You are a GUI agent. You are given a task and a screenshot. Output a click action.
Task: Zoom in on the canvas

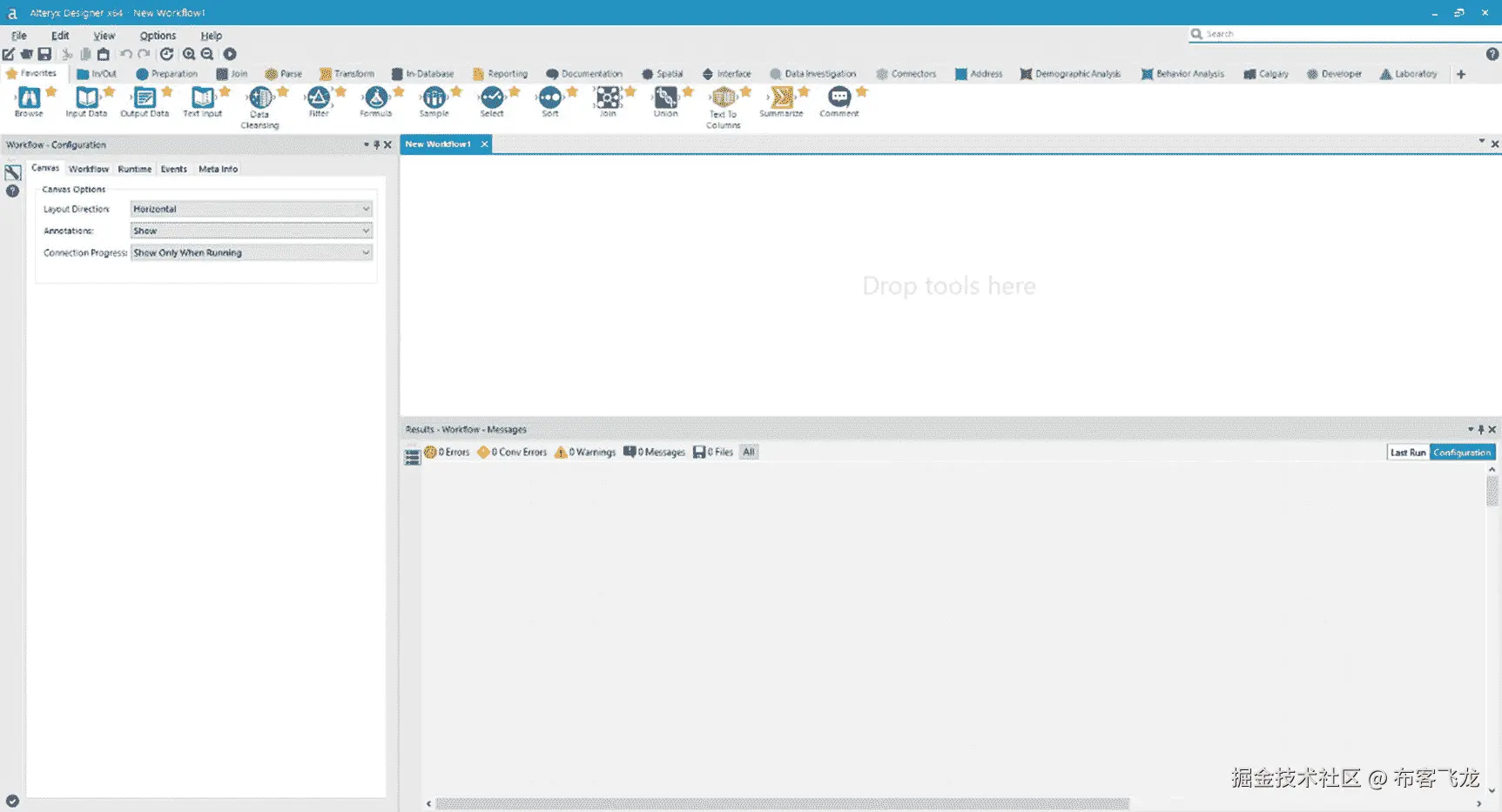[189, 54]
